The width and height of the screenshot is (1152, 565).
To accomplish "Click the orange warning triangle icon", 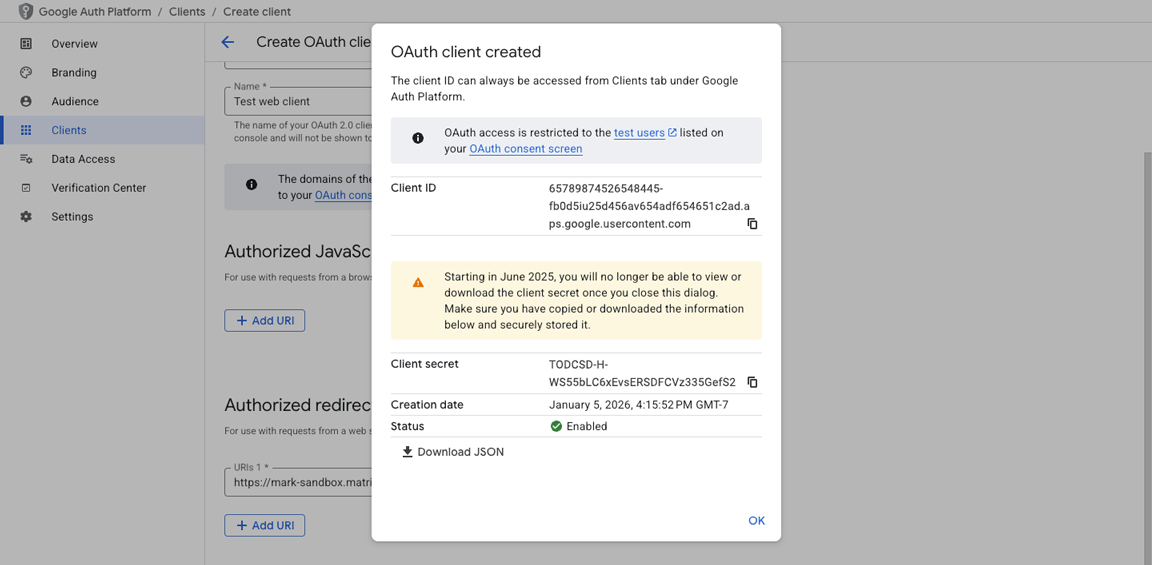I will (x=418, y=282).
